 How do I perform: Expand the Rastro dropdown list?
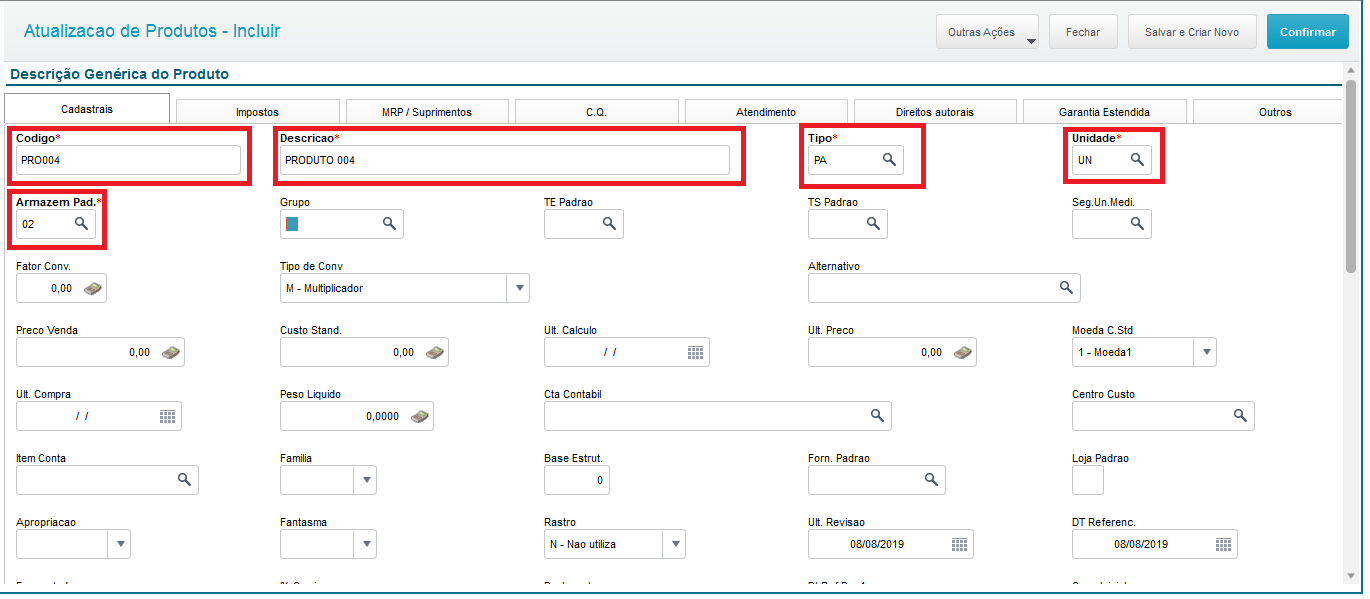pos(675,544)
